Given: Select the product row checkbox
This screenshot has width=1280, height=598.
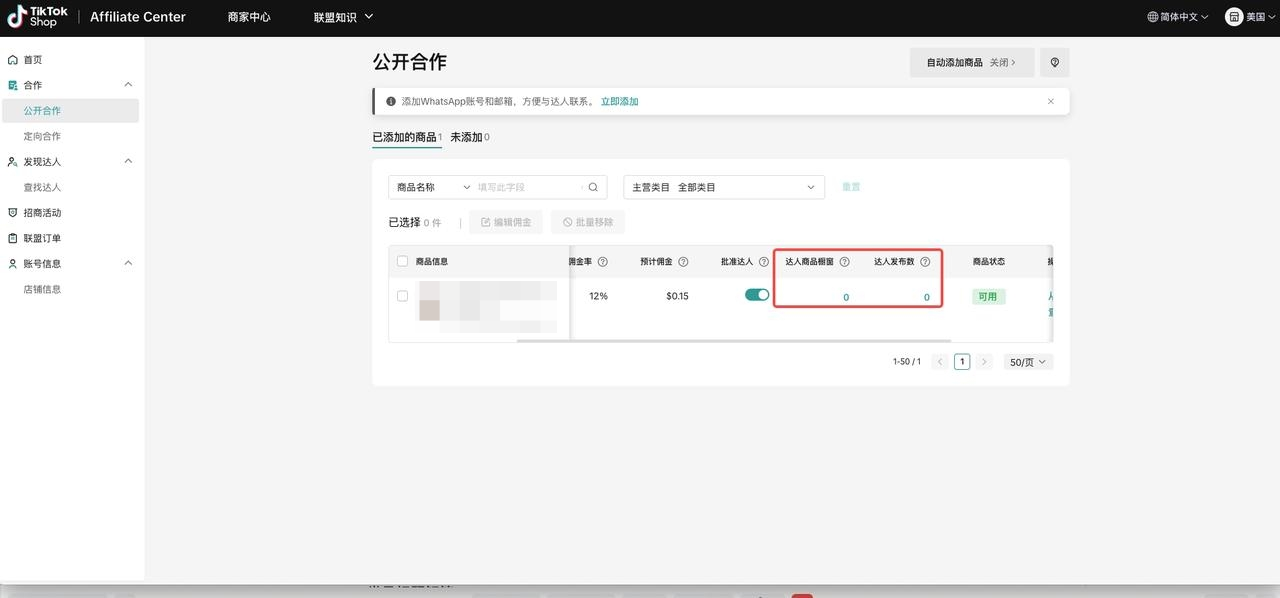Looking at the screenshot, I should pyautogui.click(x=402, y=296).
